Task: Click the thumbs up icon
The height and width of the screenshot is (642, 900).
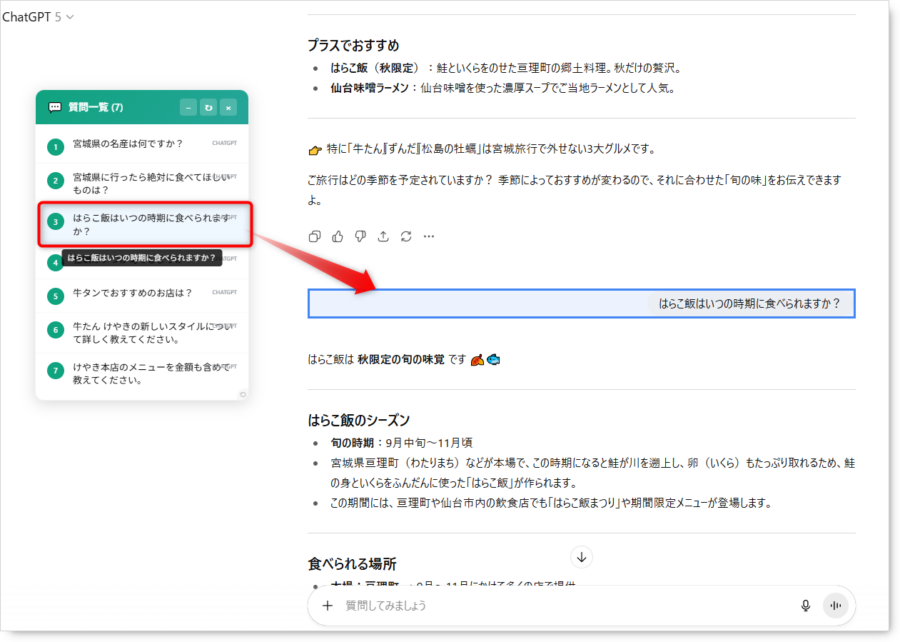Action: click(338, 236)
